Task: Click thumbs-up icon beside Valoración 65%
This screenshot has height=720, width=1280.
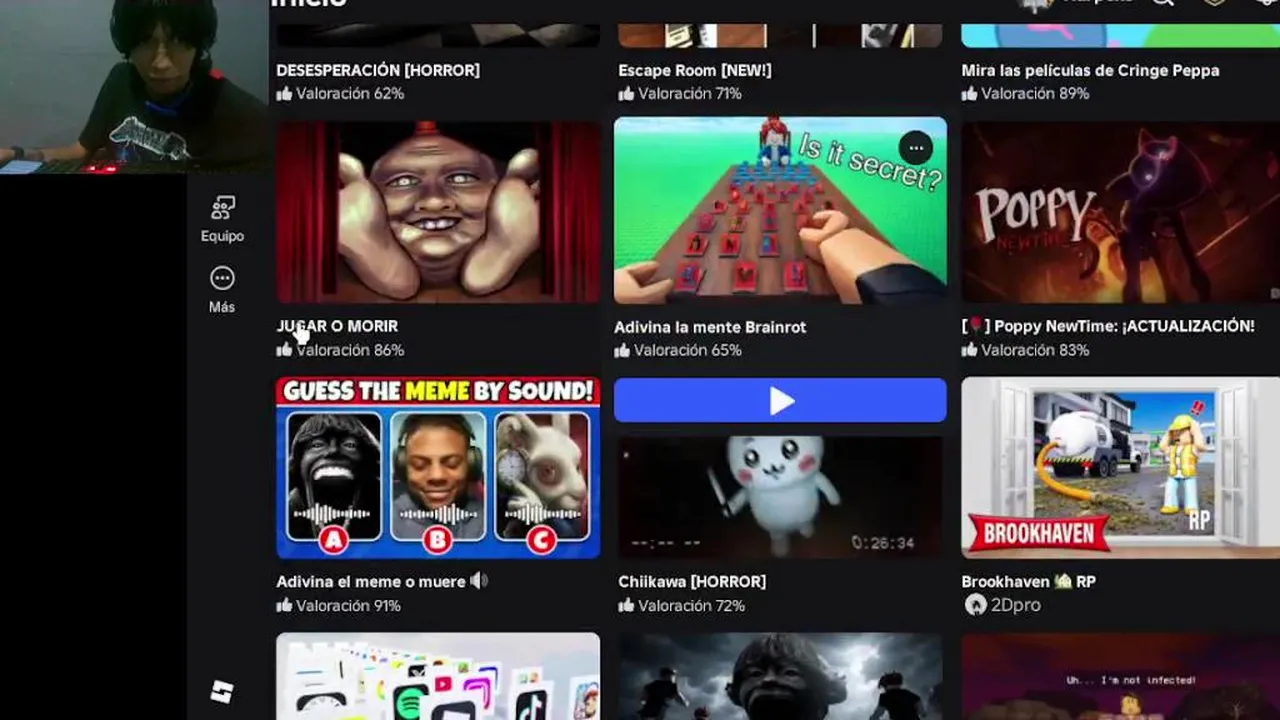Action: click(x=622, y=349)
